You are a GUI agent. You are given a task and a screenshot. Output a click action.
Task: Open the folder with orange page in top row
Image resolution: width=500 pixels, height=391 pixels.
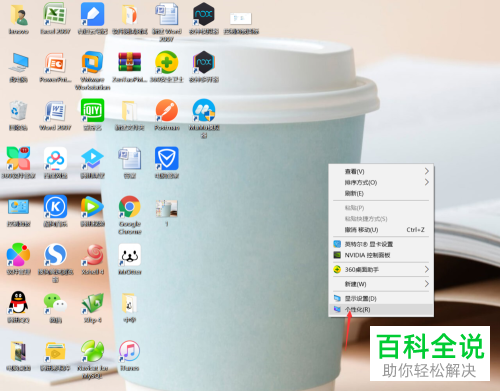pos(130,14)
